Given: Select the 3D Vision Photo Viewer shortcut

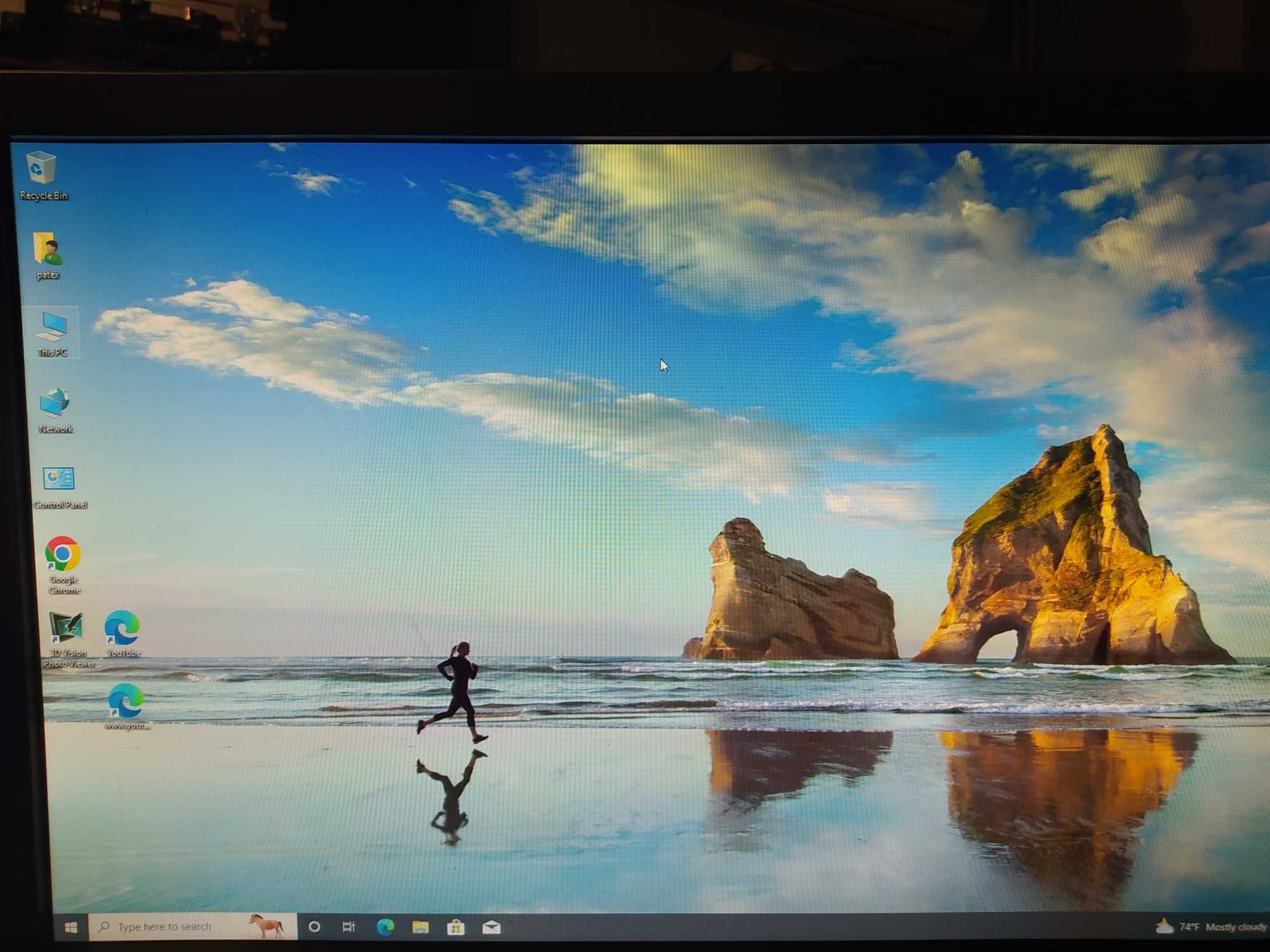Looking at the screenshot, I should [x=68, y=640].
